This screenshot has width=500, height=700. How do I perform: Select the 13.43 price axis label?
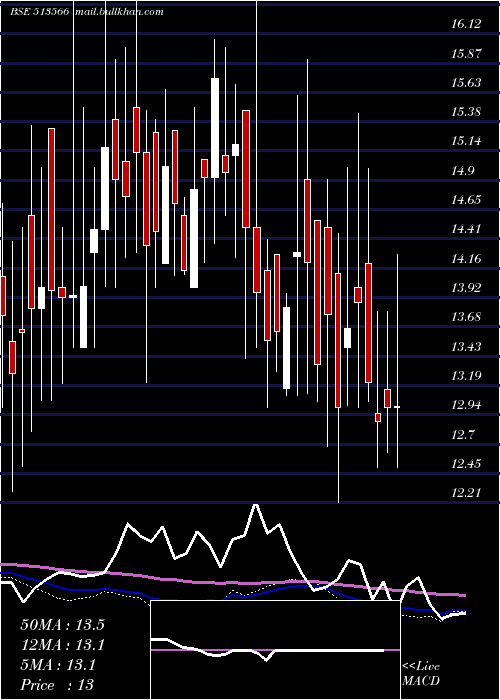tap(466, 346)
